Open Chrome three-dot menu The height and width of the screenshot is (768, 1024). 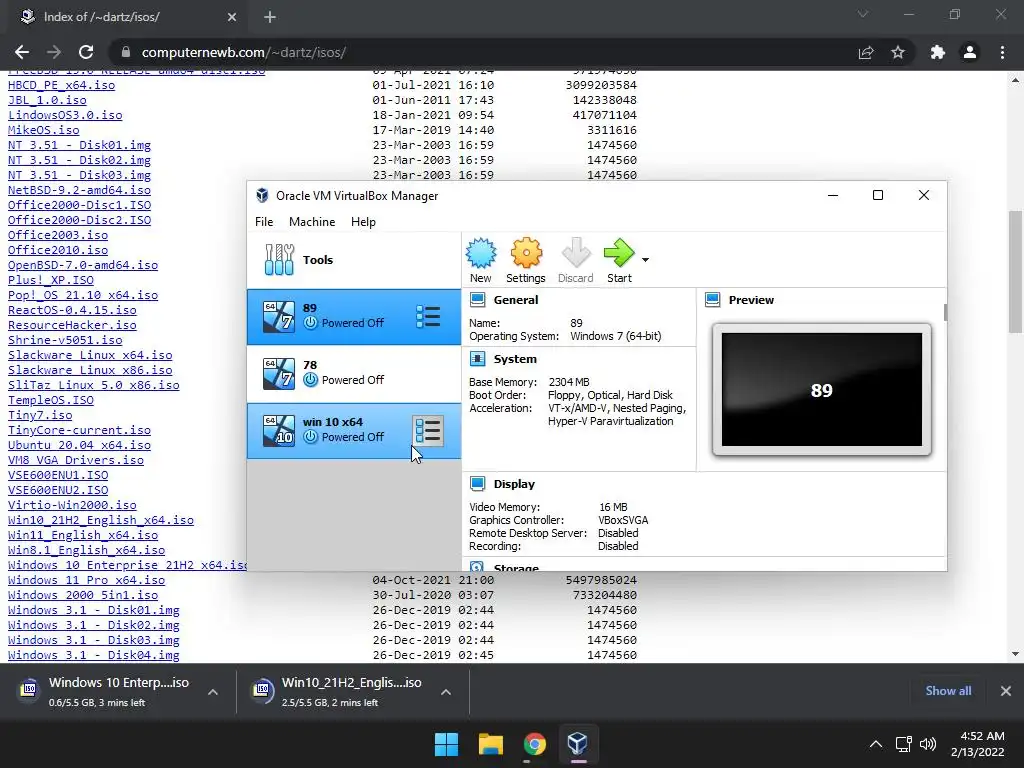(x=1002, y=52)
